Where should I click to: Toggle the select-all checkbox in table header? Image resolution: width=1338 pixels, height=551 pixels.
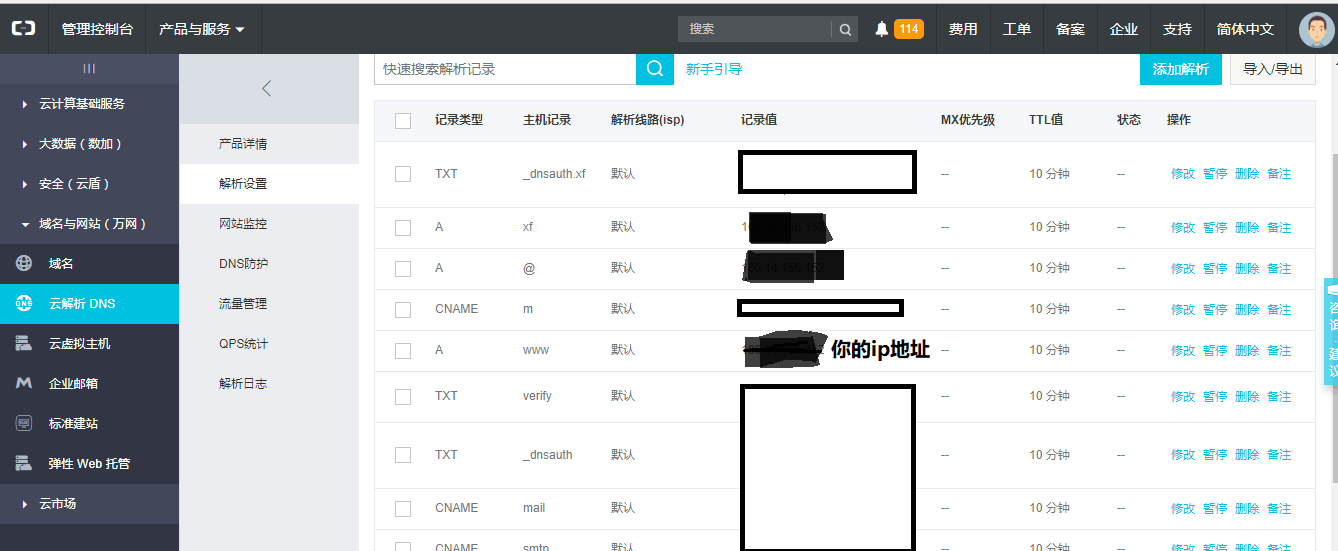coord(403,121)
